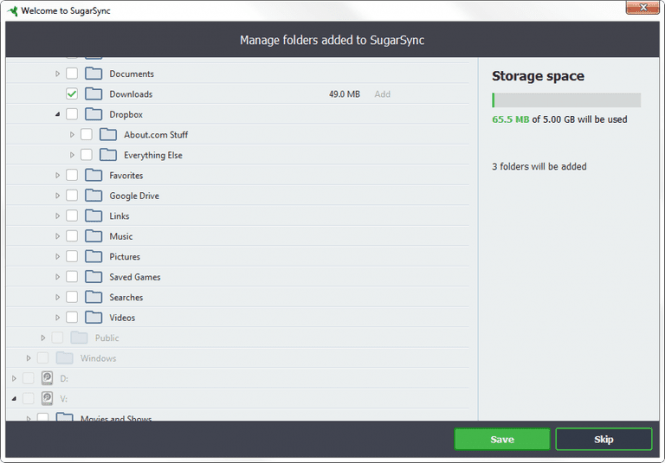Check the Google Drive checkbox

pyautogui.click(x=72, y=195)
